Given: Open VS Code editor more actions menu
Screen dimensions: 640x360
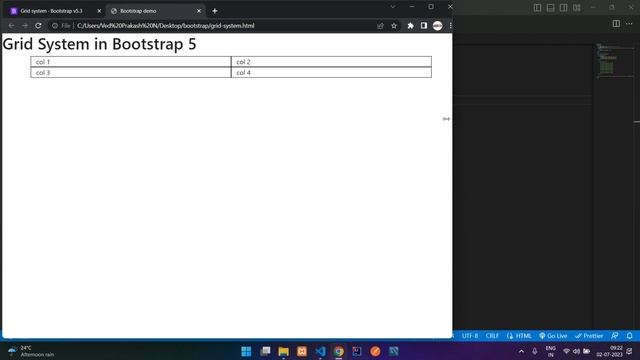Looking at the screenshot, I should pyautogui.click(x=629, y=23).
